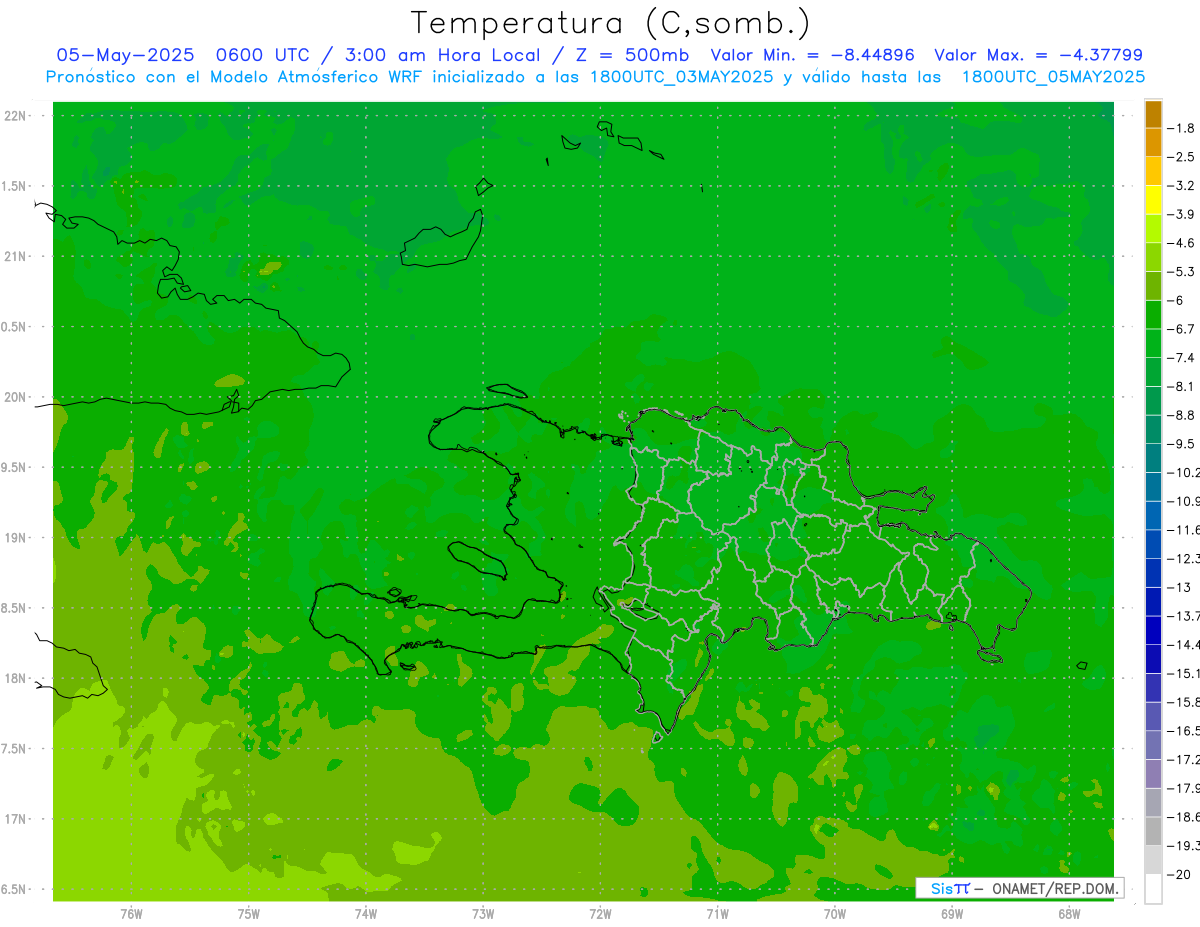Click the '0600 UTC' time label
This screenshot has width=1200, height=927.
click(261, 55)
